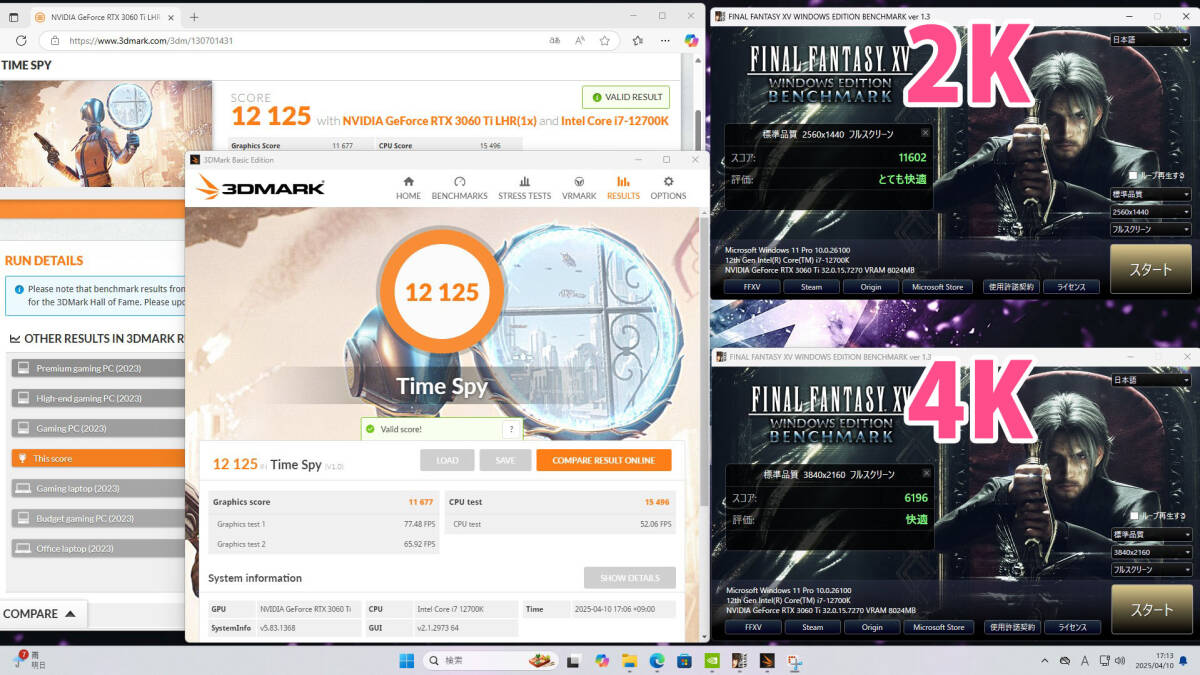
Task: Open 3840x2160 resolution dropdown
Action: [1150, 552]
